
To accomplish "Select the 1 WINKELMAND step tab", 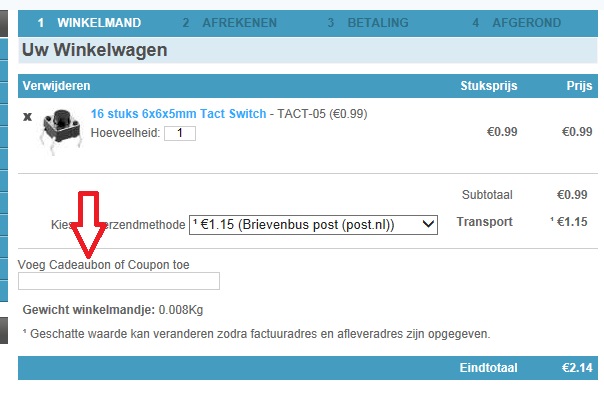I will pyautogui.click(x=89, y=23).
